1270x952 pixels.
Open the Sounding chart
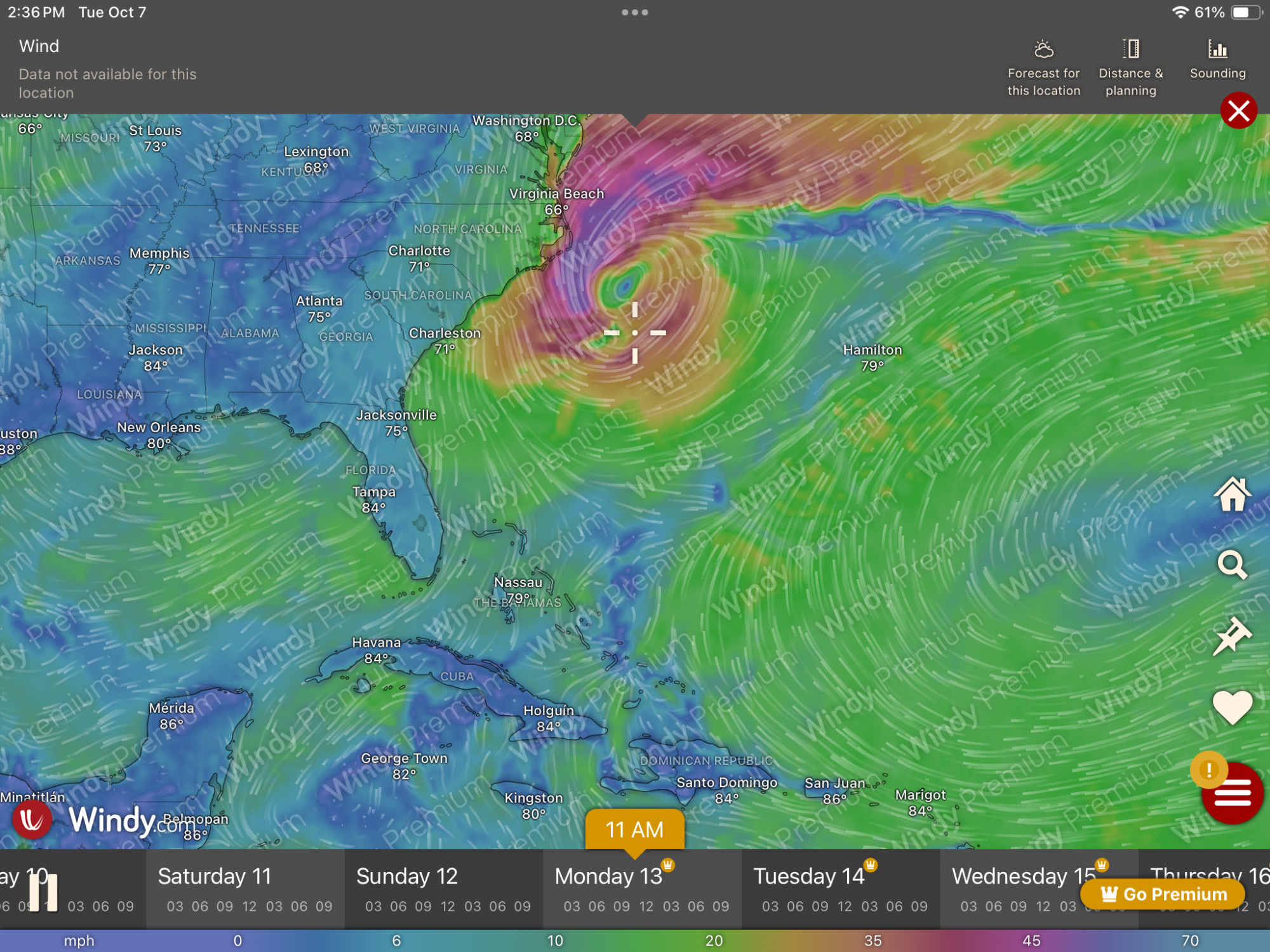point(1217,60)
